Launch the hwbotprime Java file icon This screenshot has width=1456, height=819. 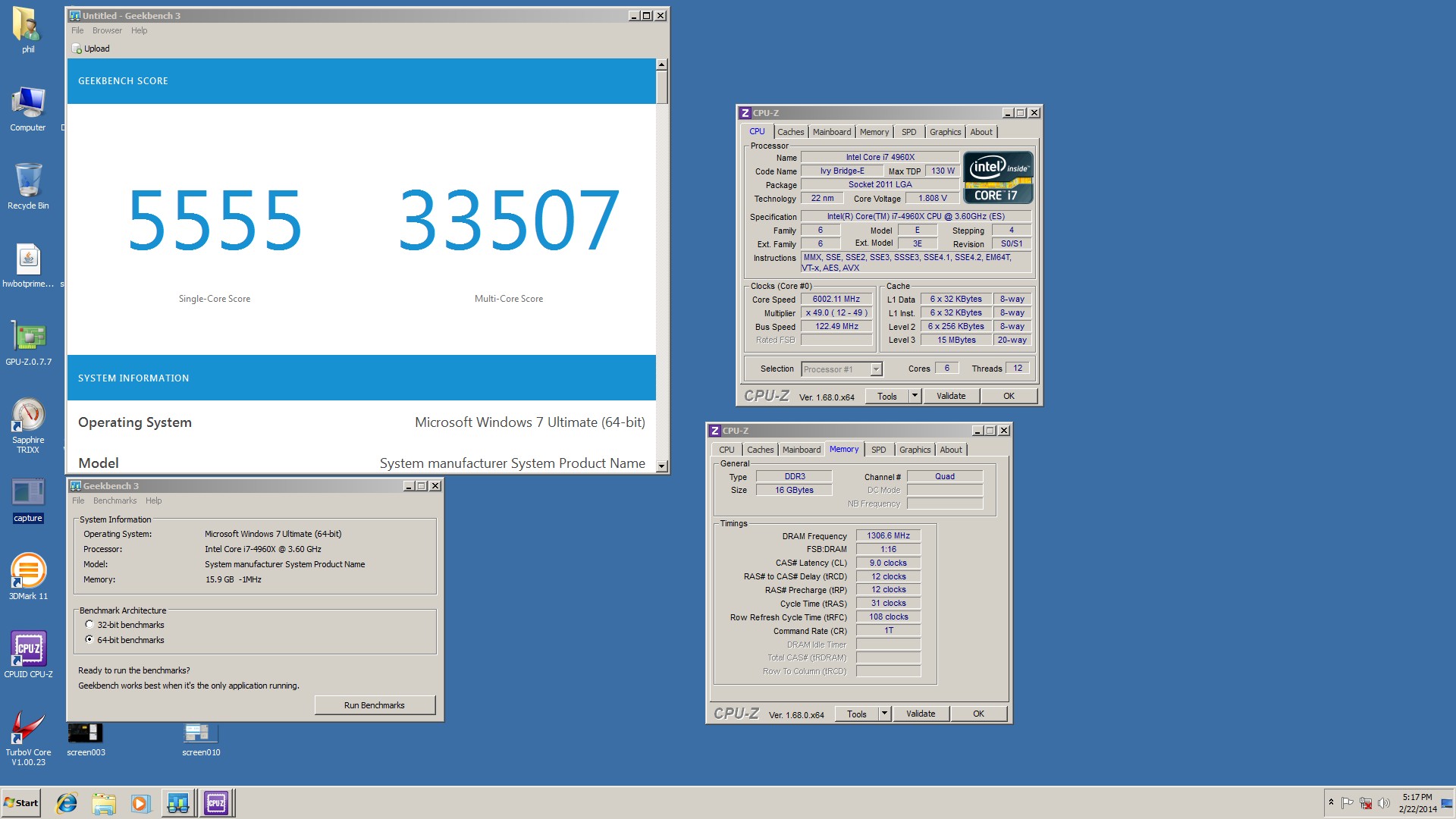[x=28, y=266]
